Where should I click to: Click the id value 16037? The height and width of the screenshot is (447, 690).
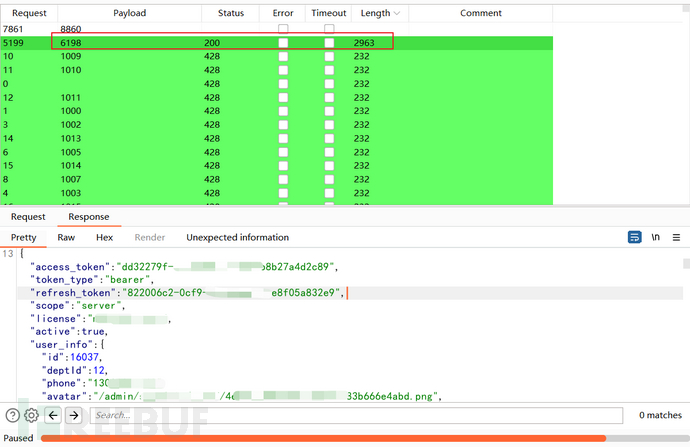[x=84, y=357]
